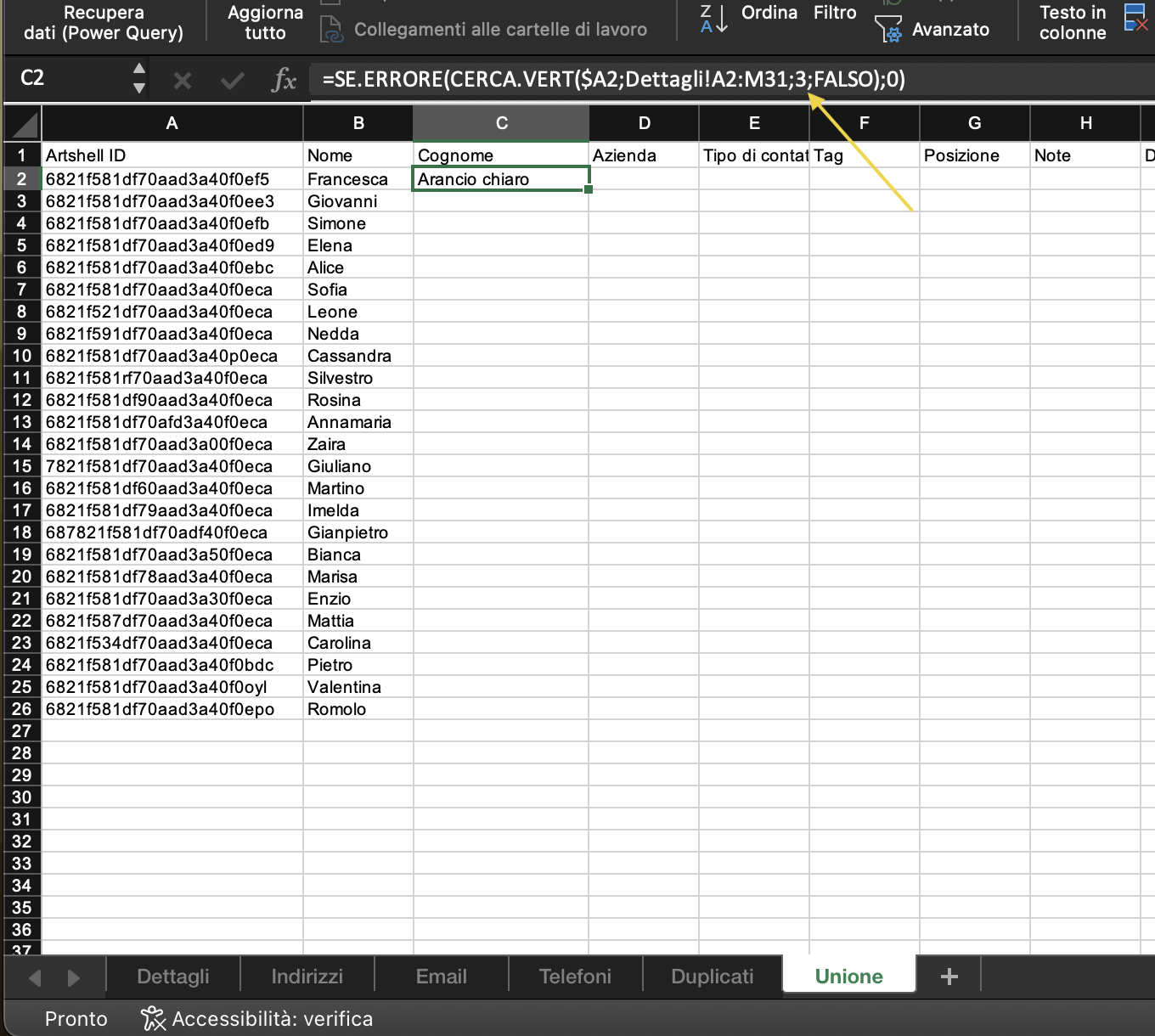
Task: Select column C header
Action: [501, 124]
